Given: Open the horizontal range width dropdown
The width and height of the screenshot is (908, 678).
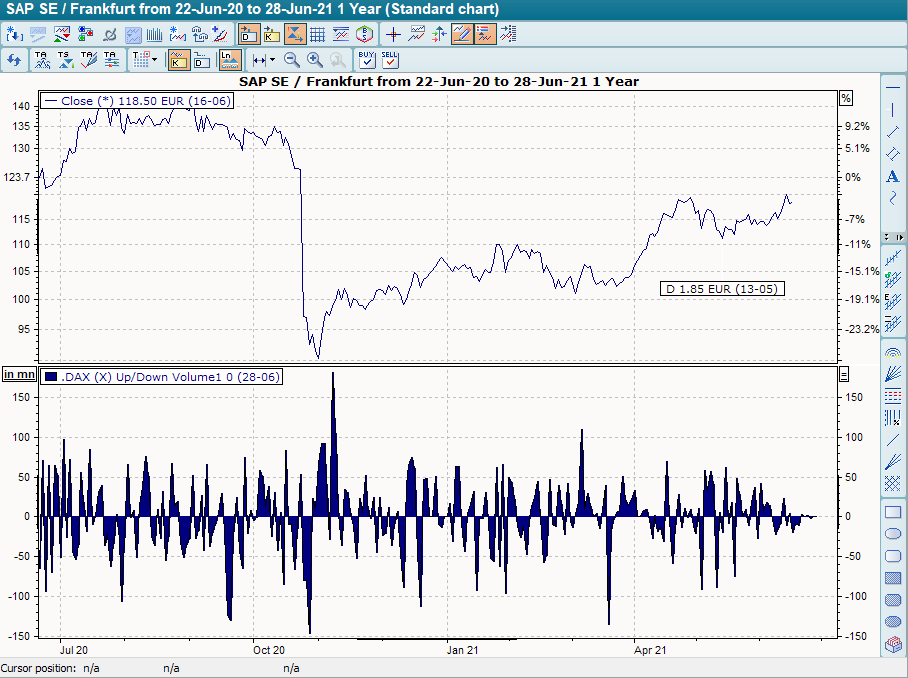Looking at the screenshot, I should click(x=271, y=60).
